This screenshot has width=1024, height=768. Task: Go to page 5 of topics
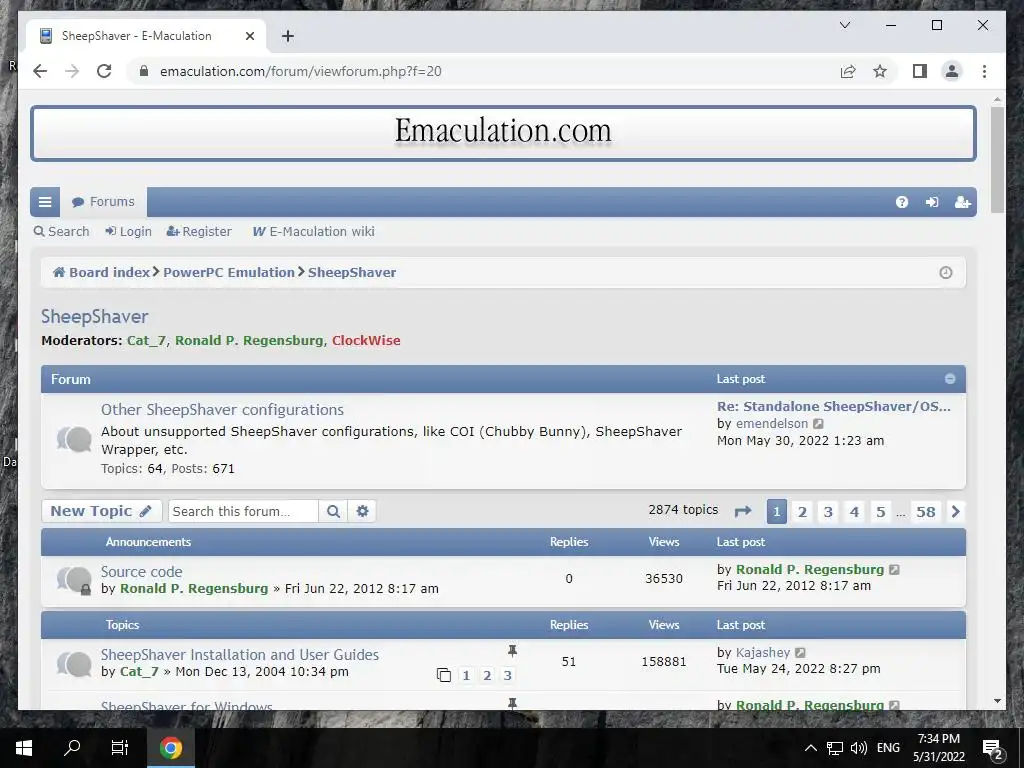pos(880,511)
